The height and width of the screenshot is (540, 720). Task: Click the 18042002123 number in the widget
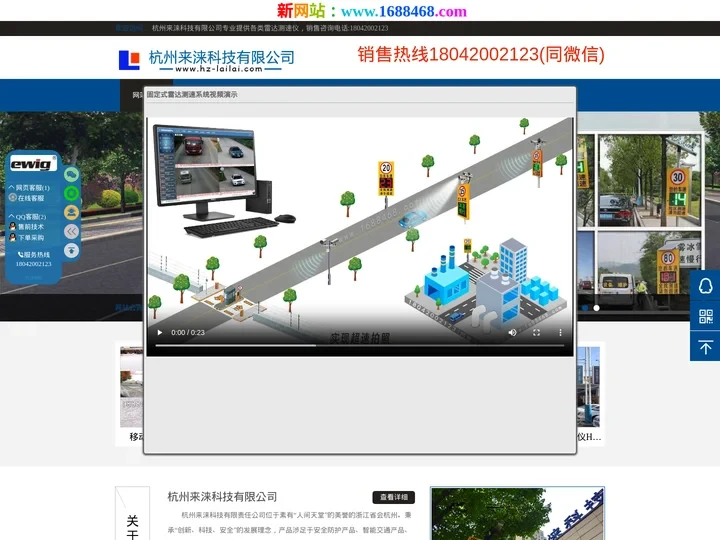coord(34,264)
